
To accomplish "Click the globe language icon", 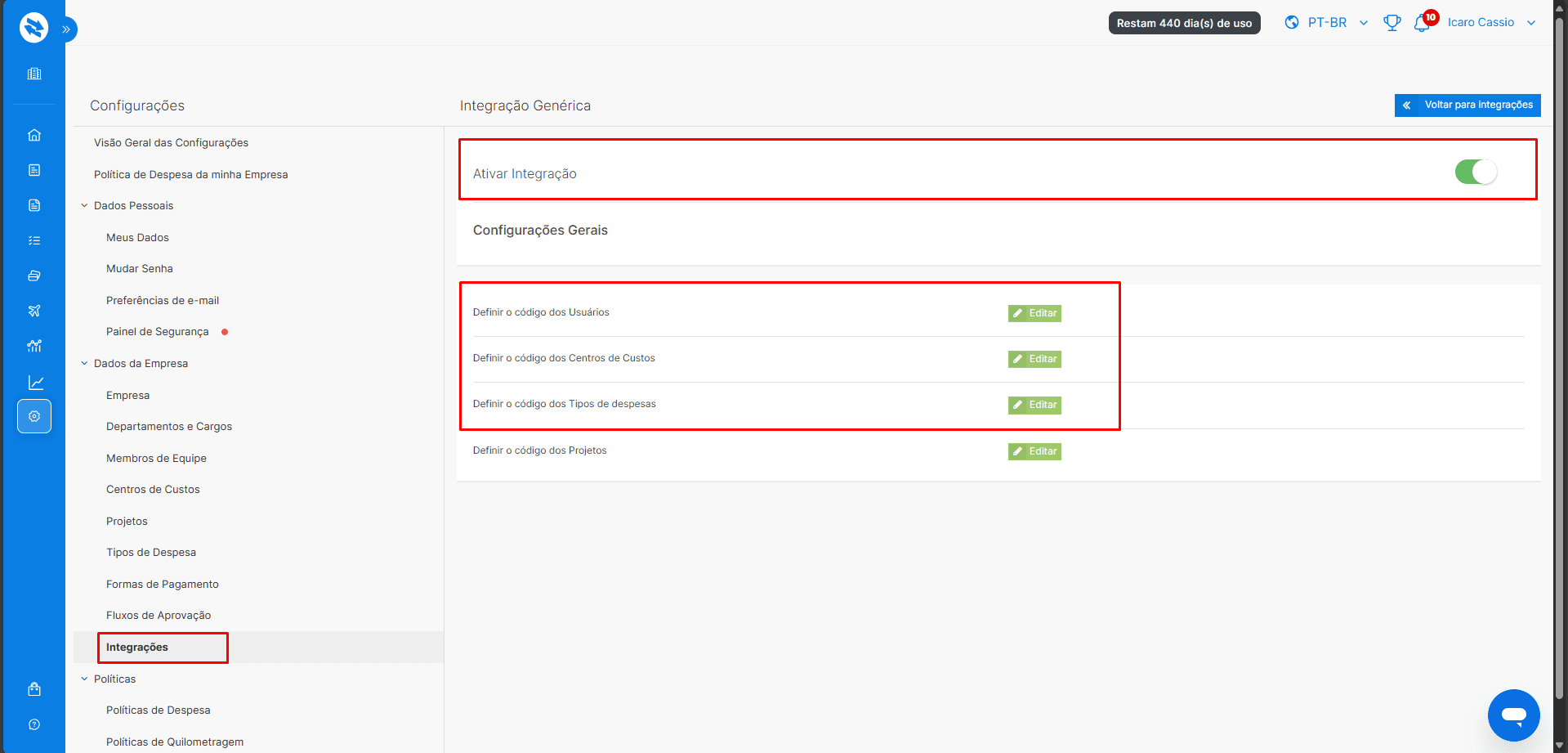I will [1292, 22].
